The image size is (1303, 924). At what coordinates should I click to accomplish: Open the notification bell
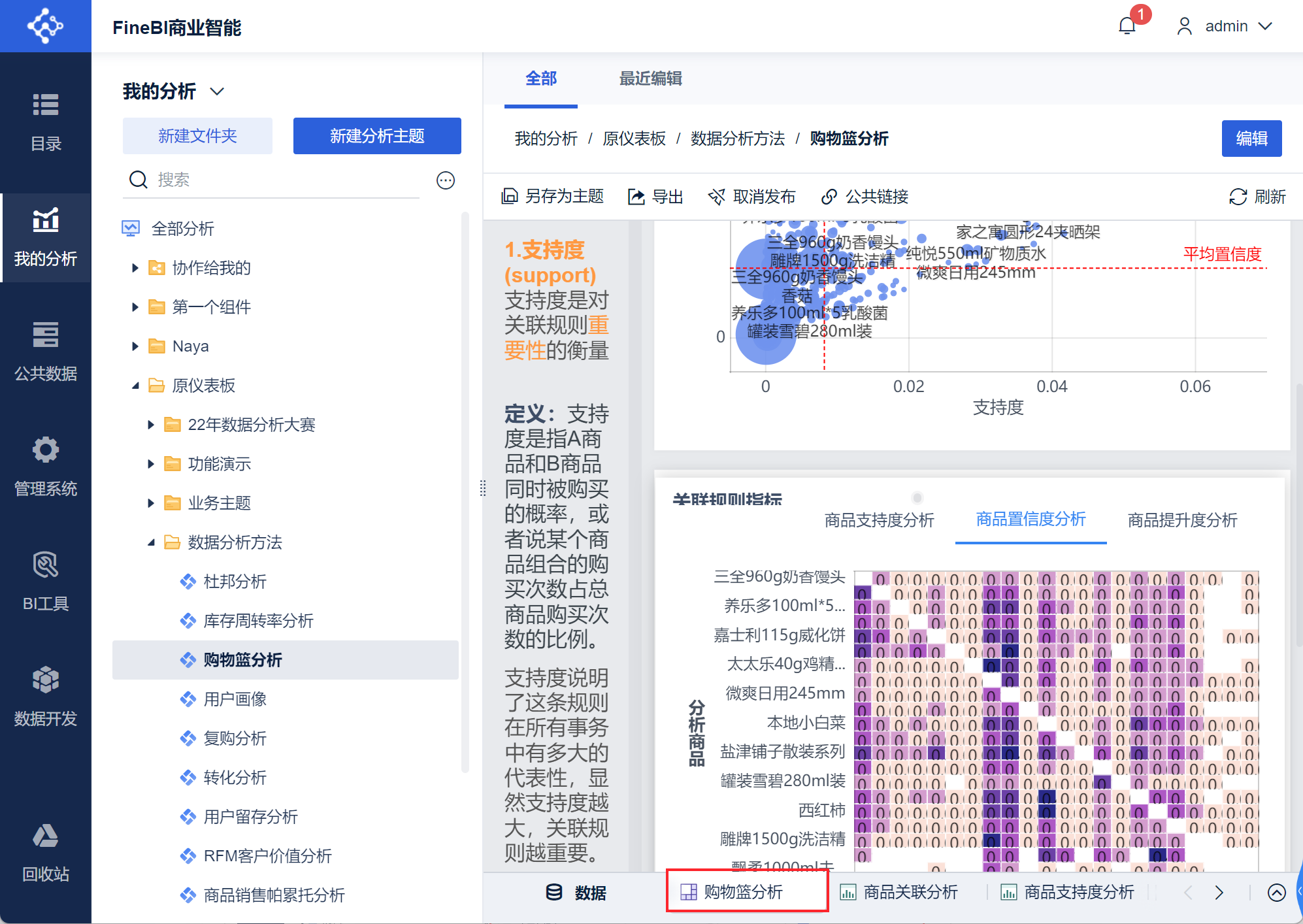pos(1127,26)
